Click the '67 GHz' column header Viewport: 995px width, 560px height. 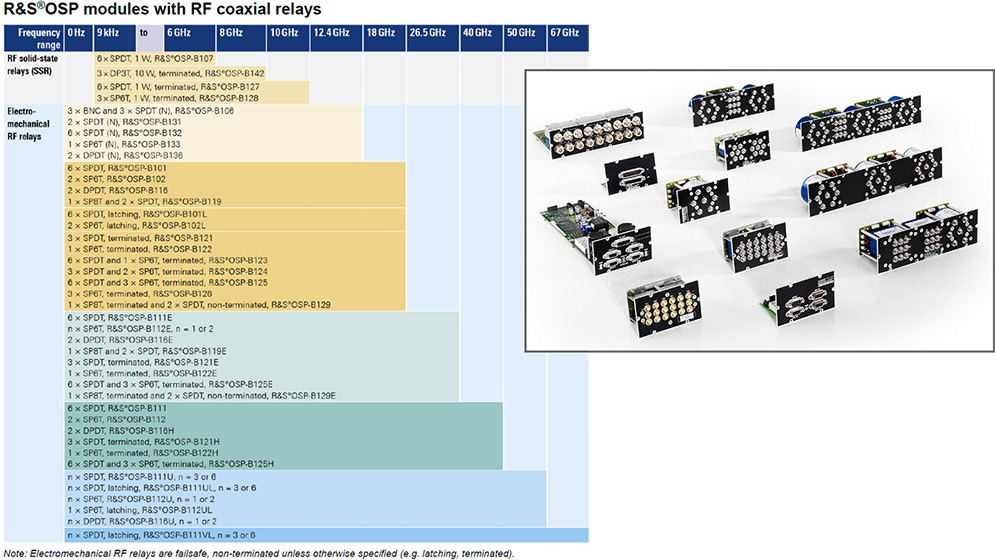point(567,38)
